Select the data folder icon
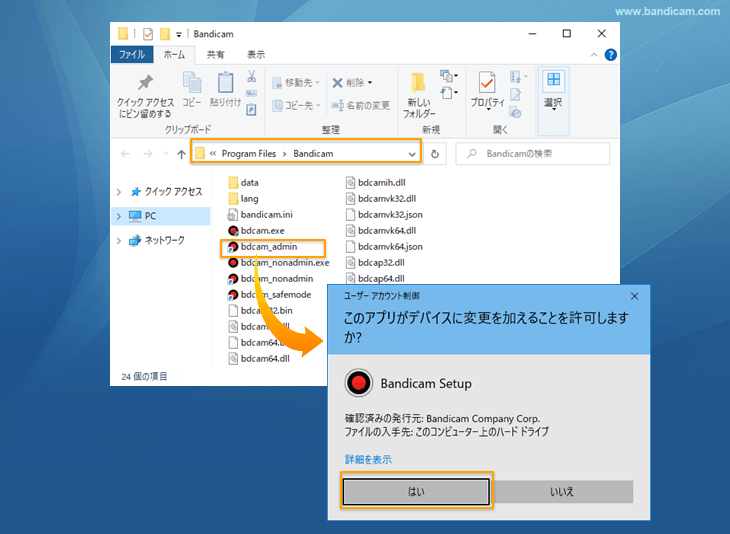 [x=233, y=182]
